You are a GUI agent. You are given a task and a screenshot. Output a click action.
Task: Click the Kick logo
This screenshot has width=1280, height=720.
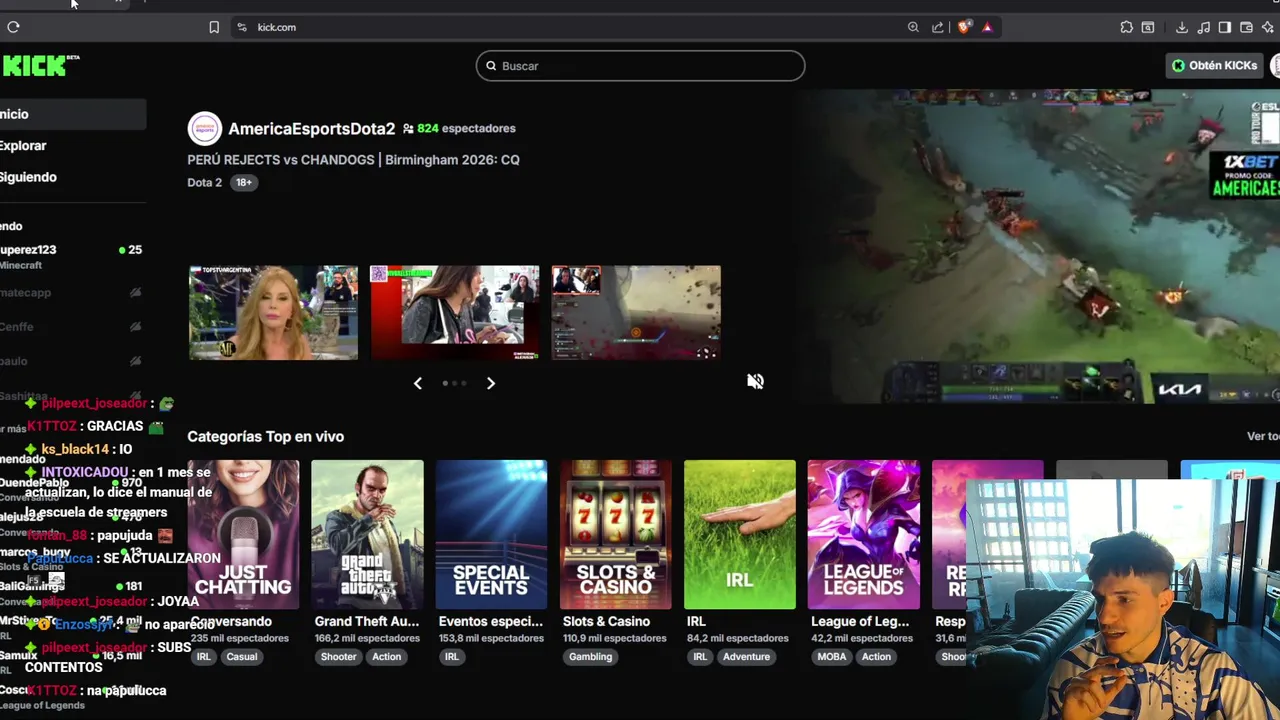tap(39, 66)
